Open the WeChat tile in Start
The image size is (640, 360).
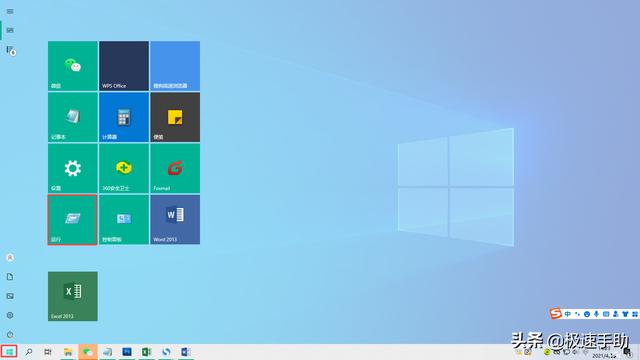(x=73, y=66)
